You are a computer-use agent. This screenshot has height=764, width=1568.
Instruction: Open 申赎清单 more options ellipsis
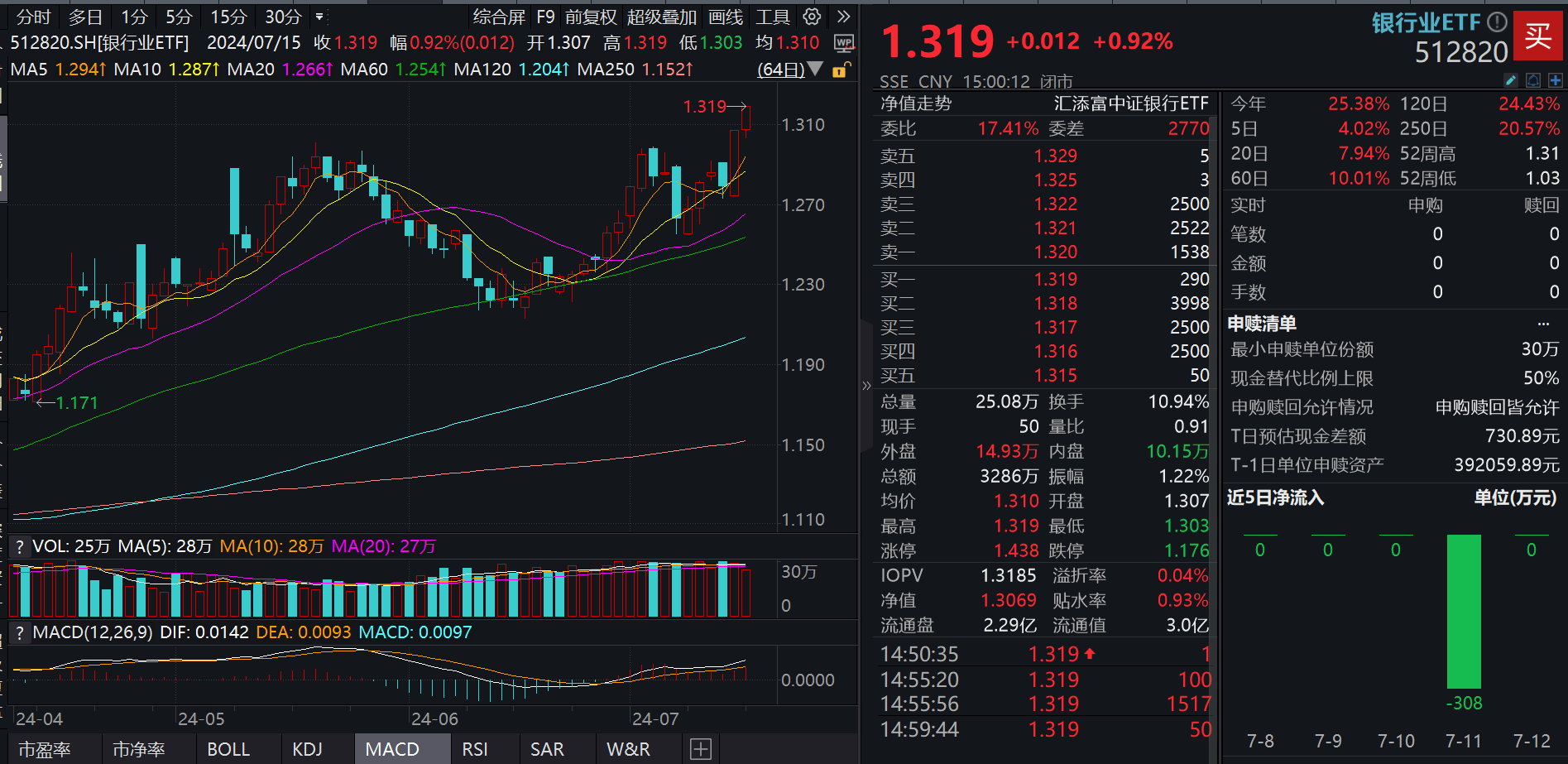click(1543, 324)
